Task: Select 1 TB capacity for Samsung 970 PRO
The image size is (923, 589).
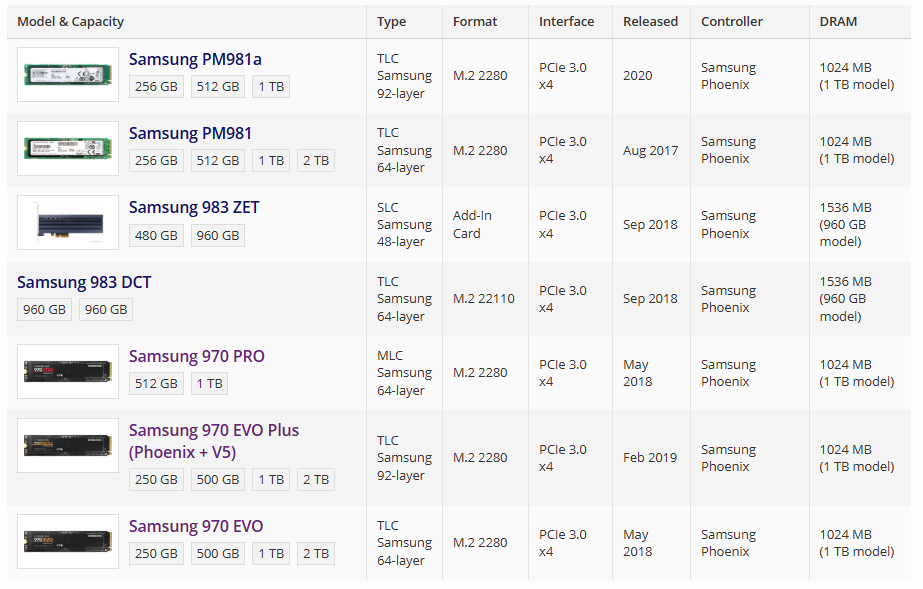Action: tap(210, 383)
